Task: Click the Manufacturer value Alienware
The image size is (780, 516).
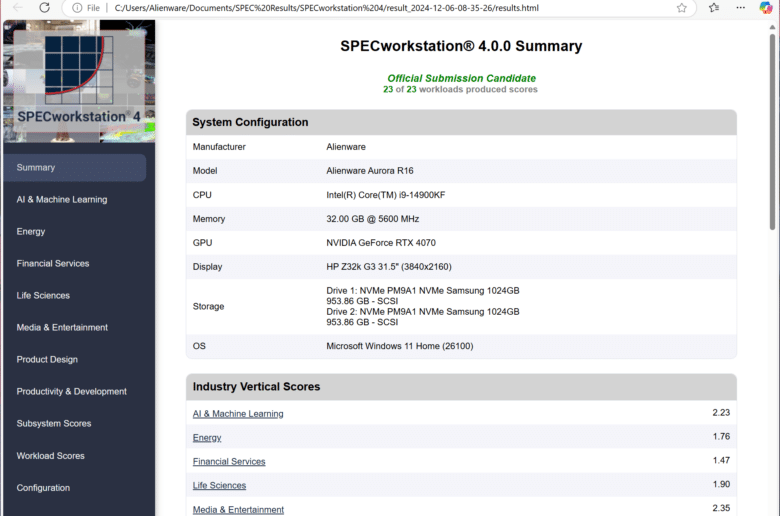Action: pyautogui.click(x=346, y=147)
